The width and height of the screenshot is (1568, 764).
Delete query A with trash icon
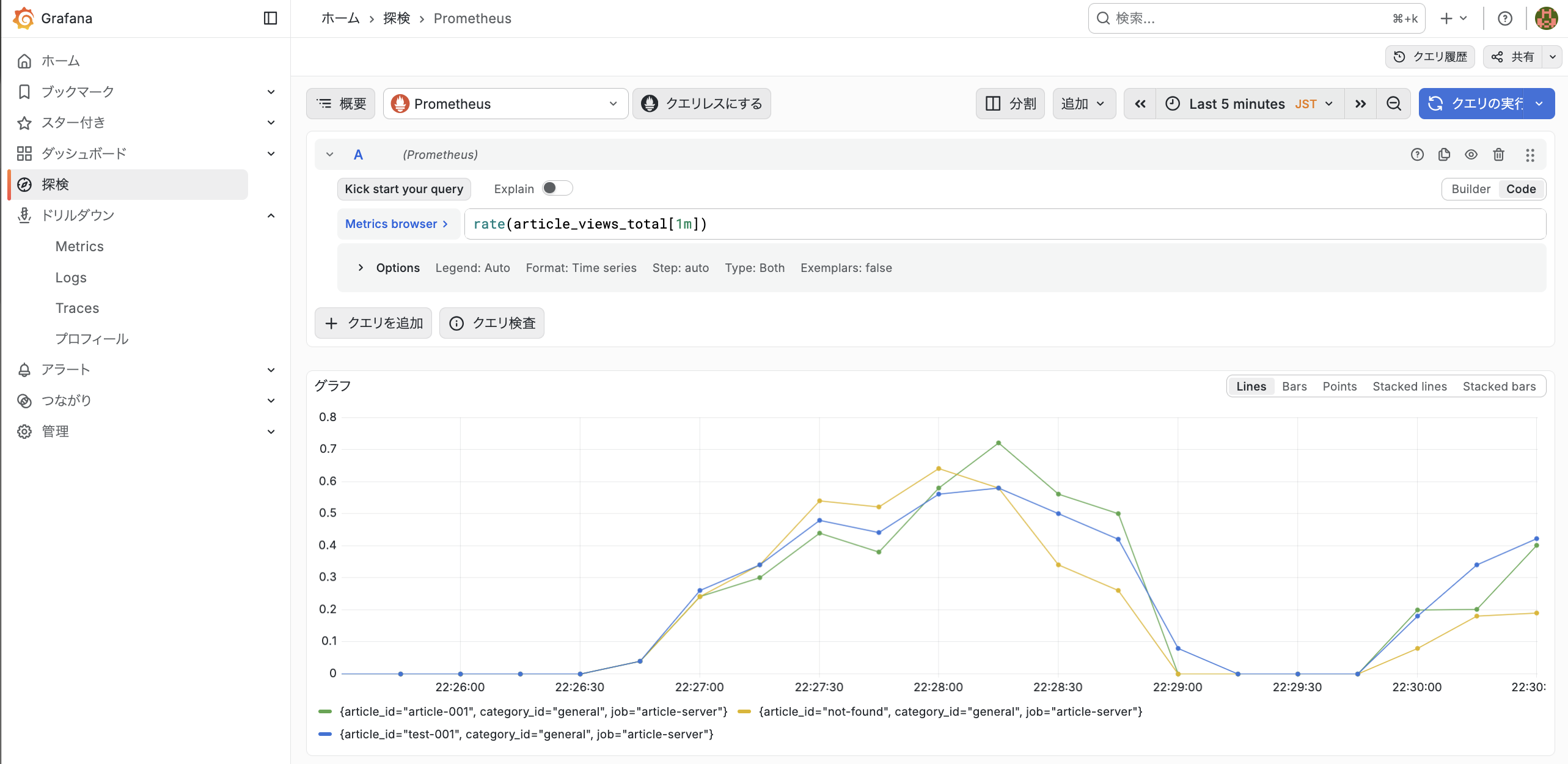[x=1498, y=155]
